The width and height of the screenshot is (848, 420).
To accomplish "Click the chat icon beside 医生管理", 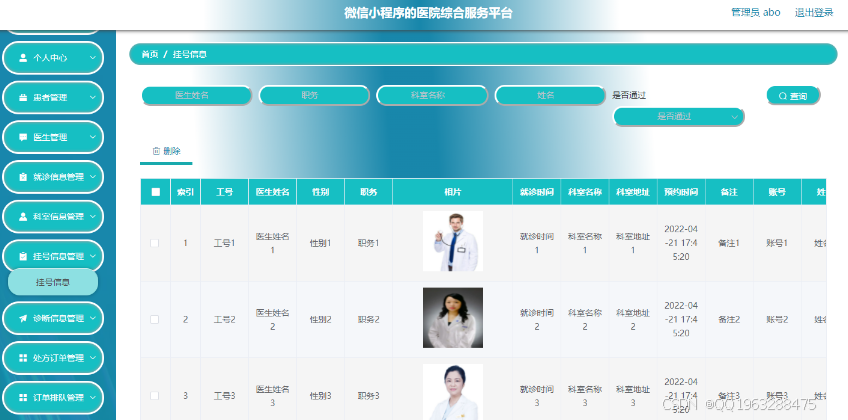I will [23, 137].
